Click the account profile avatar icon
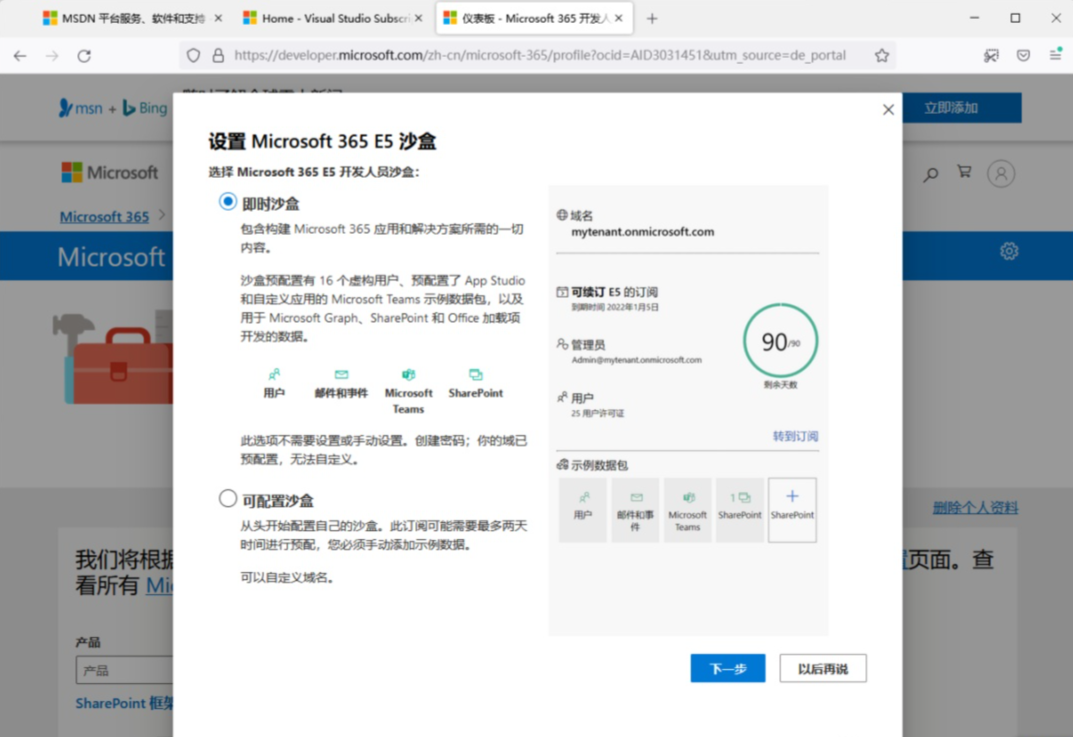 point(1000,174)
